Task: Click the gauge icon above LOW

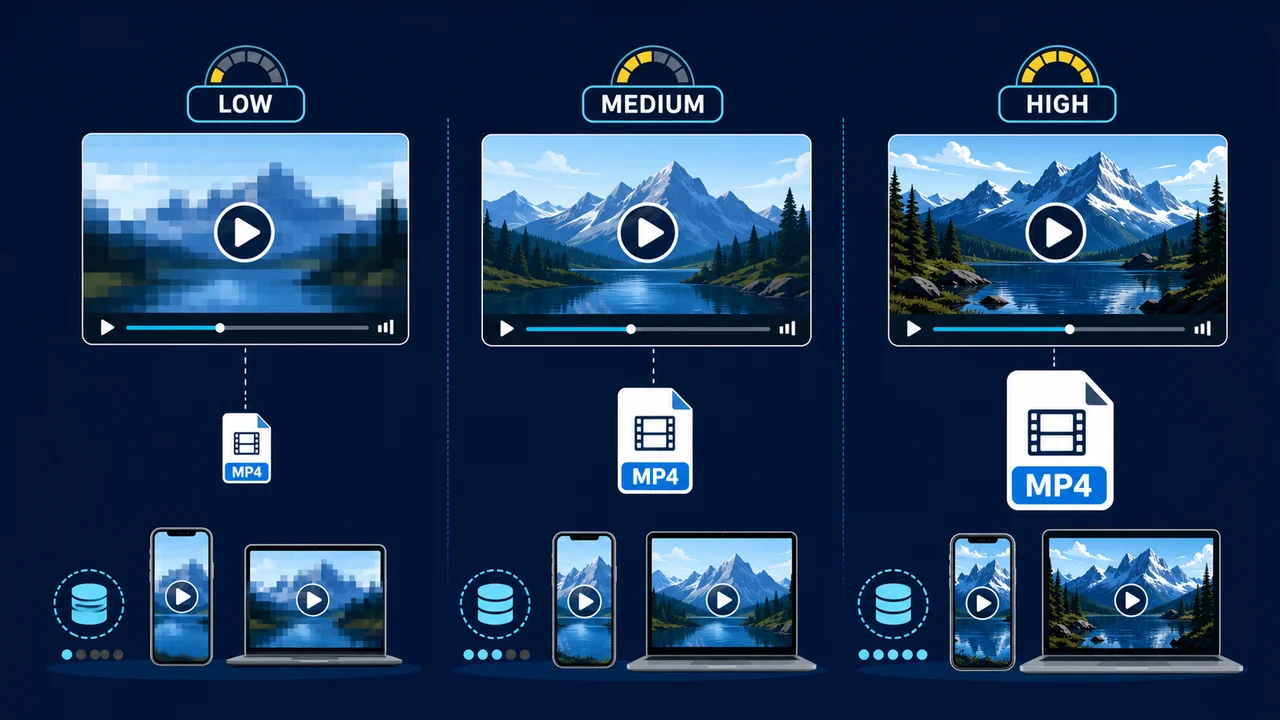Action: coord(245,66)
